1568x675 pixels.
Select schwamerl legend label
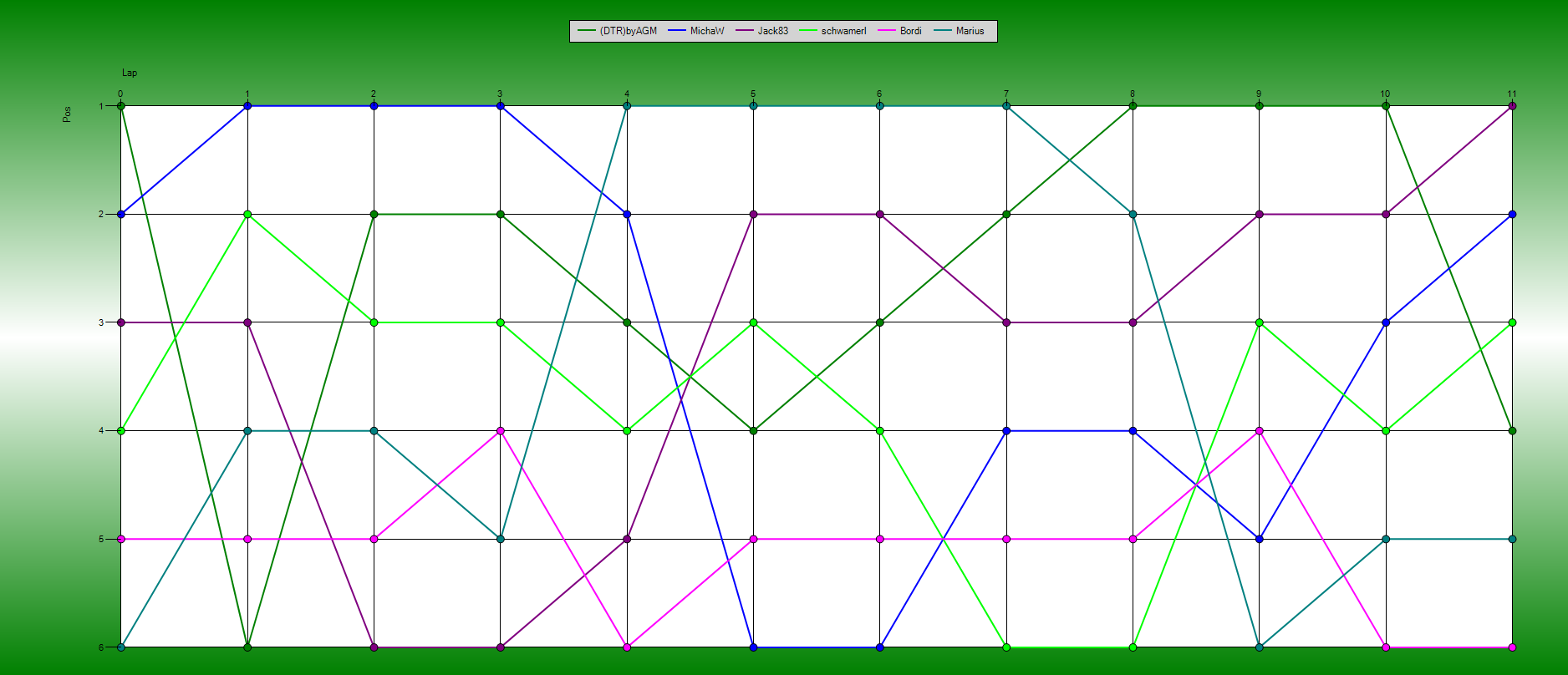point(843,31)
